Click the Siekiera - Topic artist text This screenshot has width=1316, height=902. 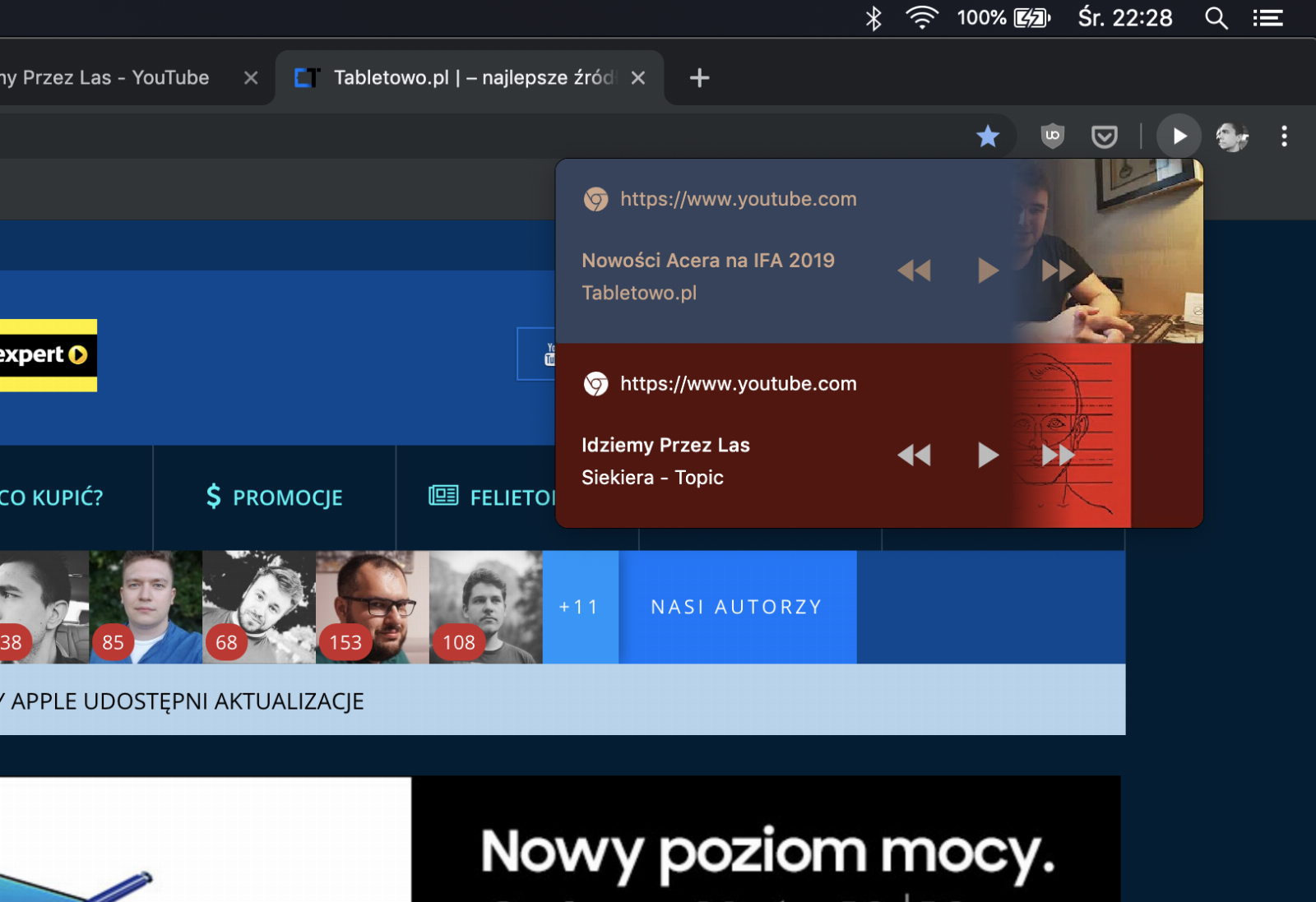pyautogui.click(x=652, y=478)
